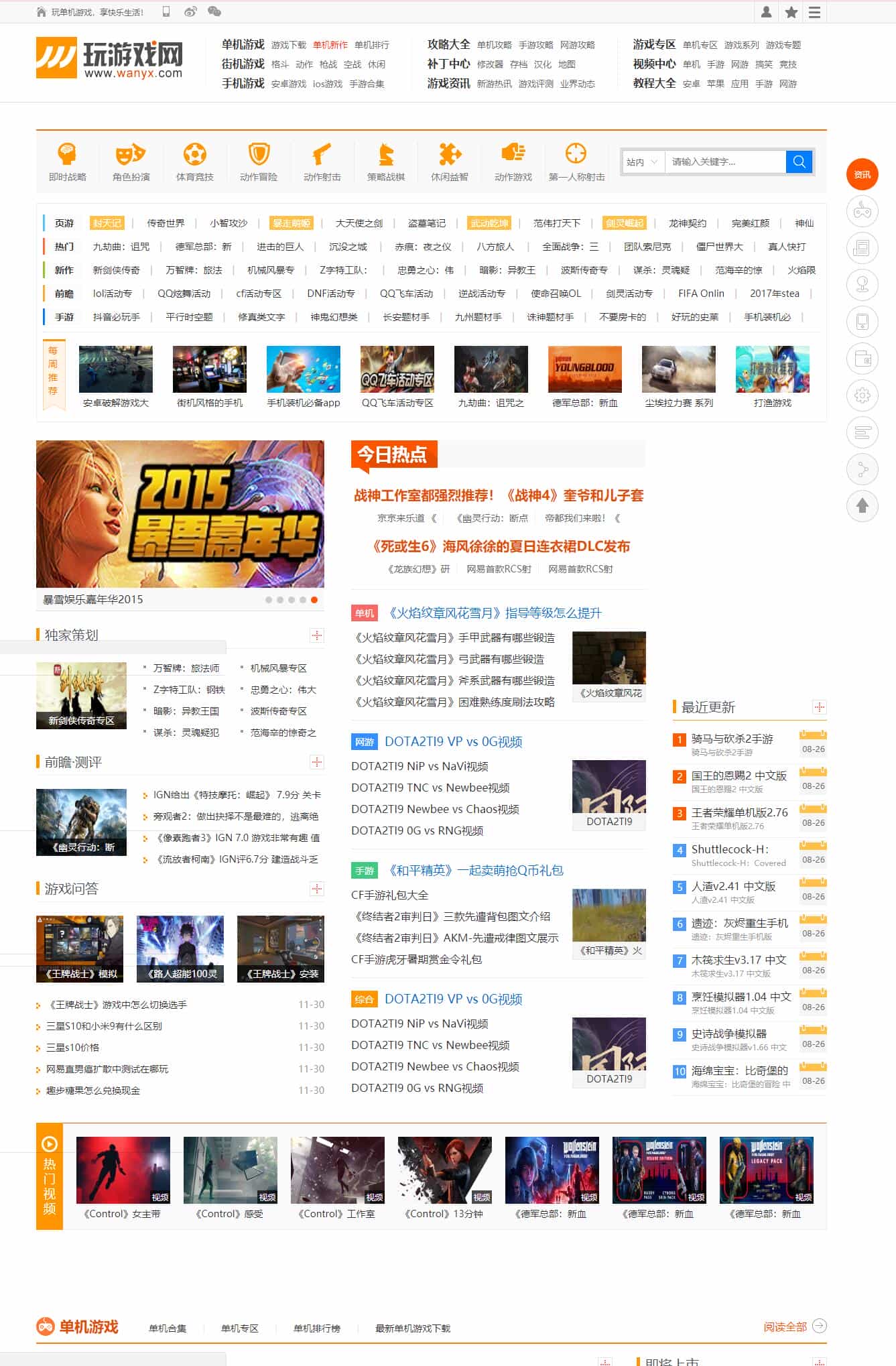Select the 休闲益智 puzzle piece icon
Screen dimensions: 896x1366
tap(450, 154)
